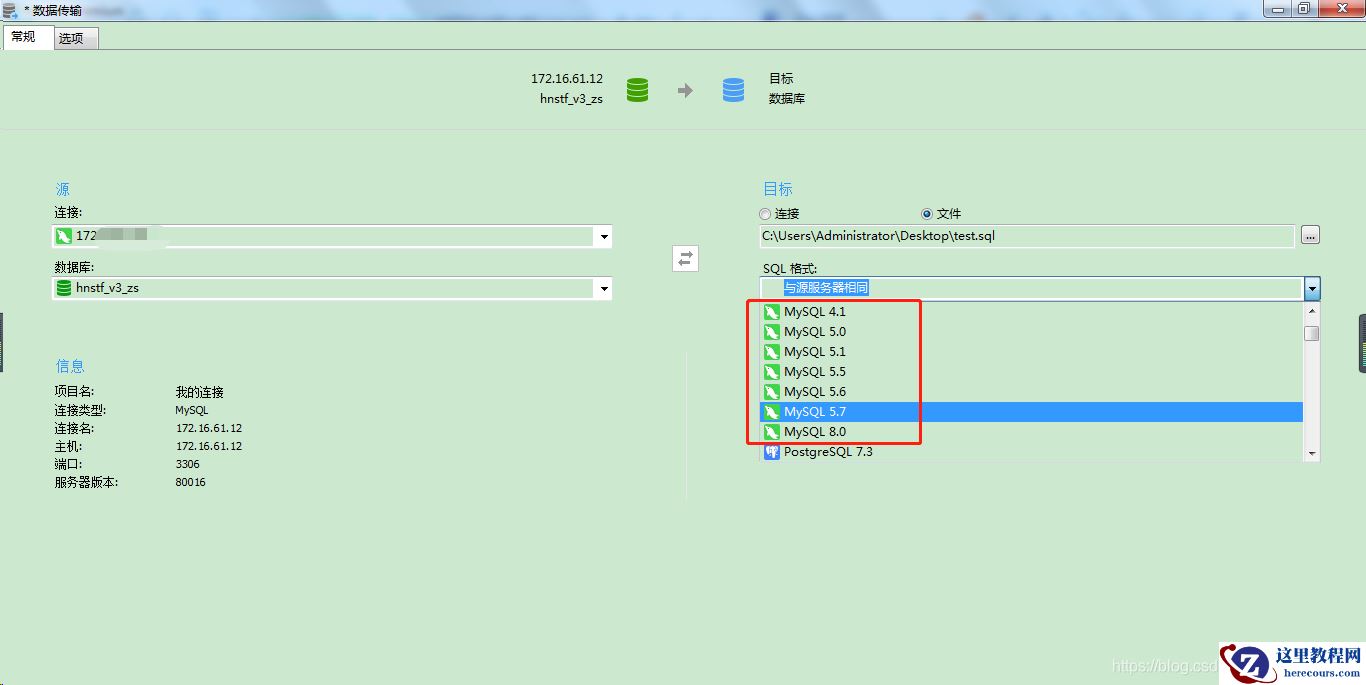This screenshot has width=1366, height=685.
Task: Choose MySQL 4.1 from the format list
Action: 1031,312
